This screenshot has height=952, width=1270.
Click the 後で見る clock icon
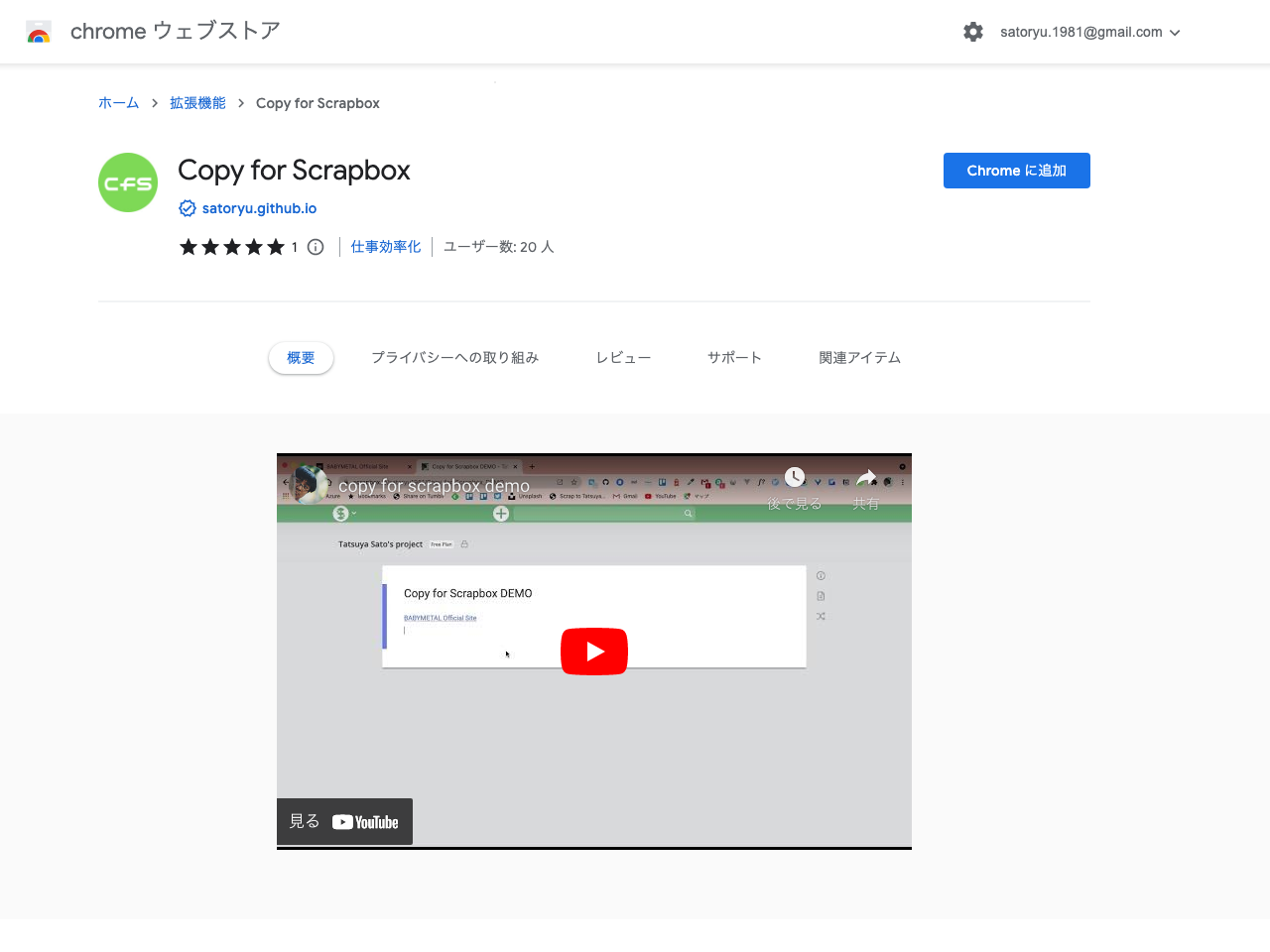point(795,478)
